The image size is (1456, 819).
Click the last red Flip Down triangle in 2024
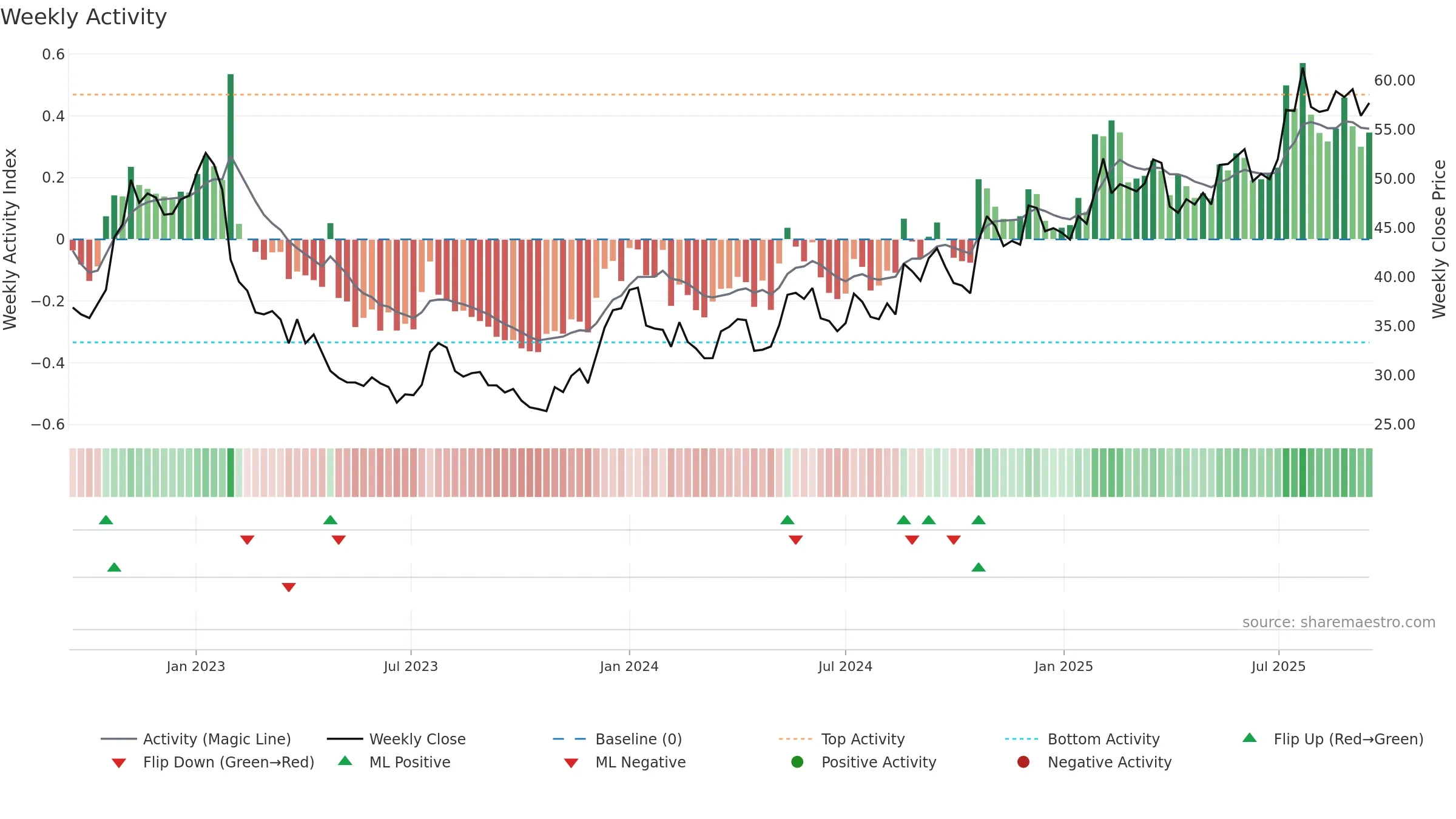pyautogui.click(x=954, y=540)
